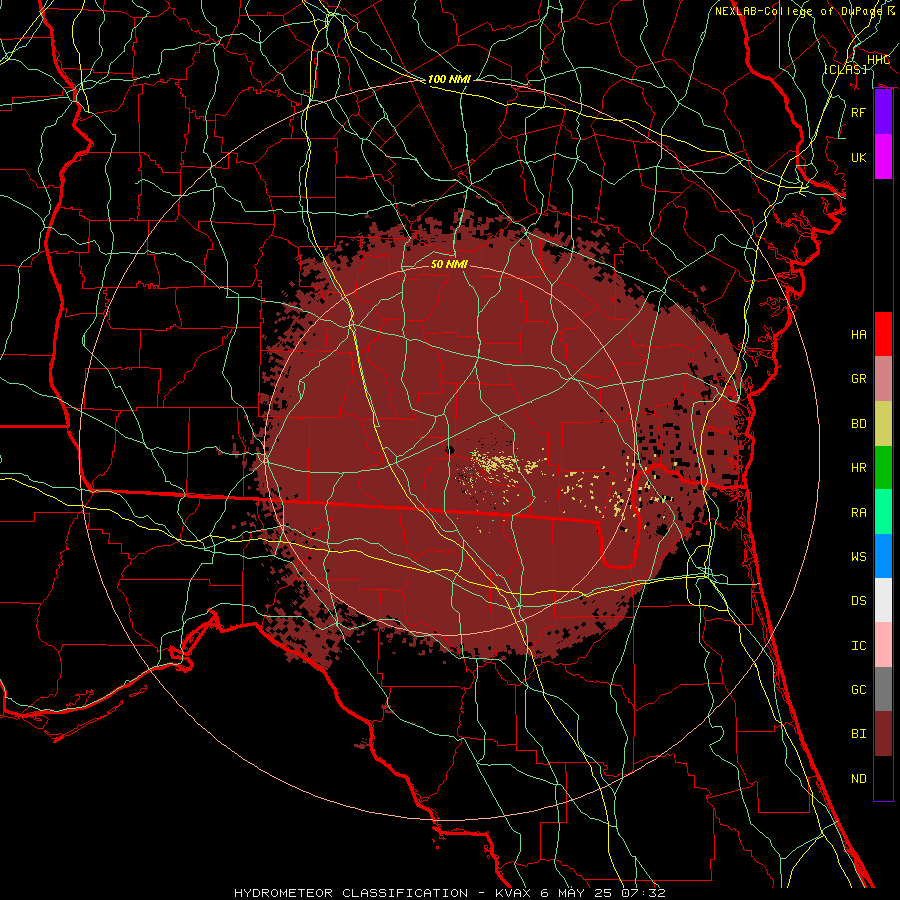Click the ND black legend color swatch

(x=883, y=778)
